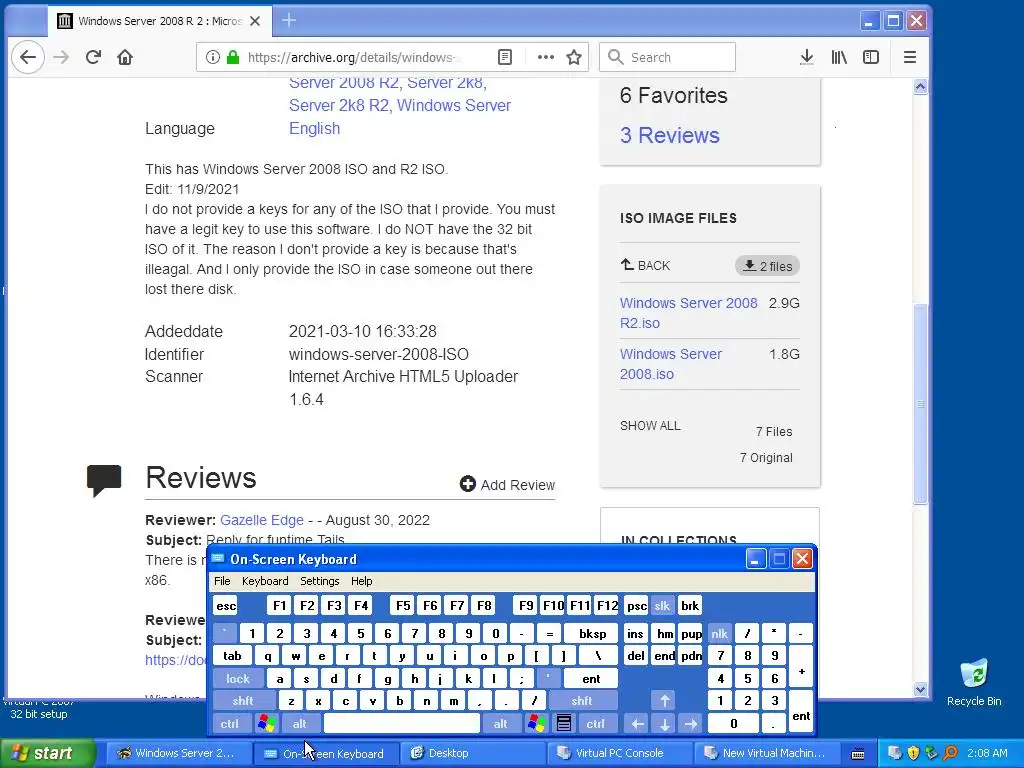
Task: Click the bksp key on keyboard
Action: pos(592,633)
